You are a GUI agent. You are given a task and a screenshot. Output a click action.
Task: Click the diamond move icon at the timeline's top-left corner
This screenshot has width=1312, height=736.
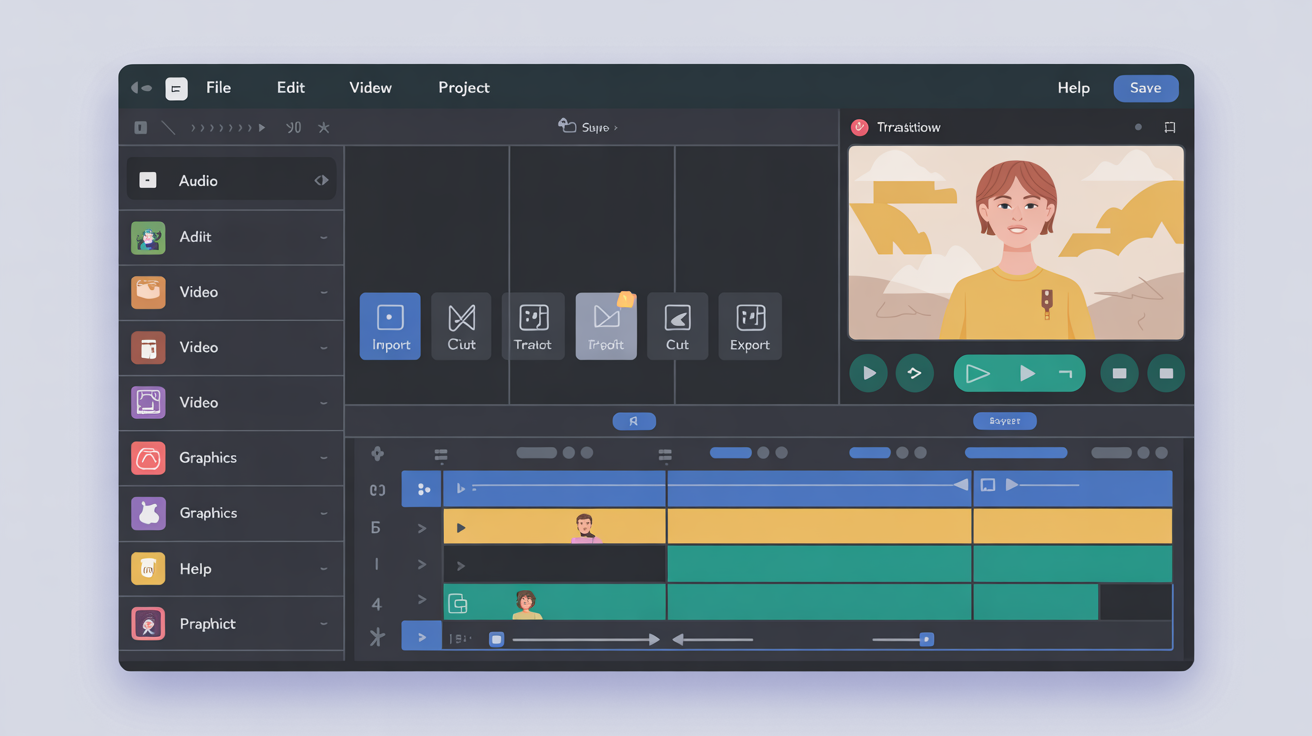tap(377, 454)
